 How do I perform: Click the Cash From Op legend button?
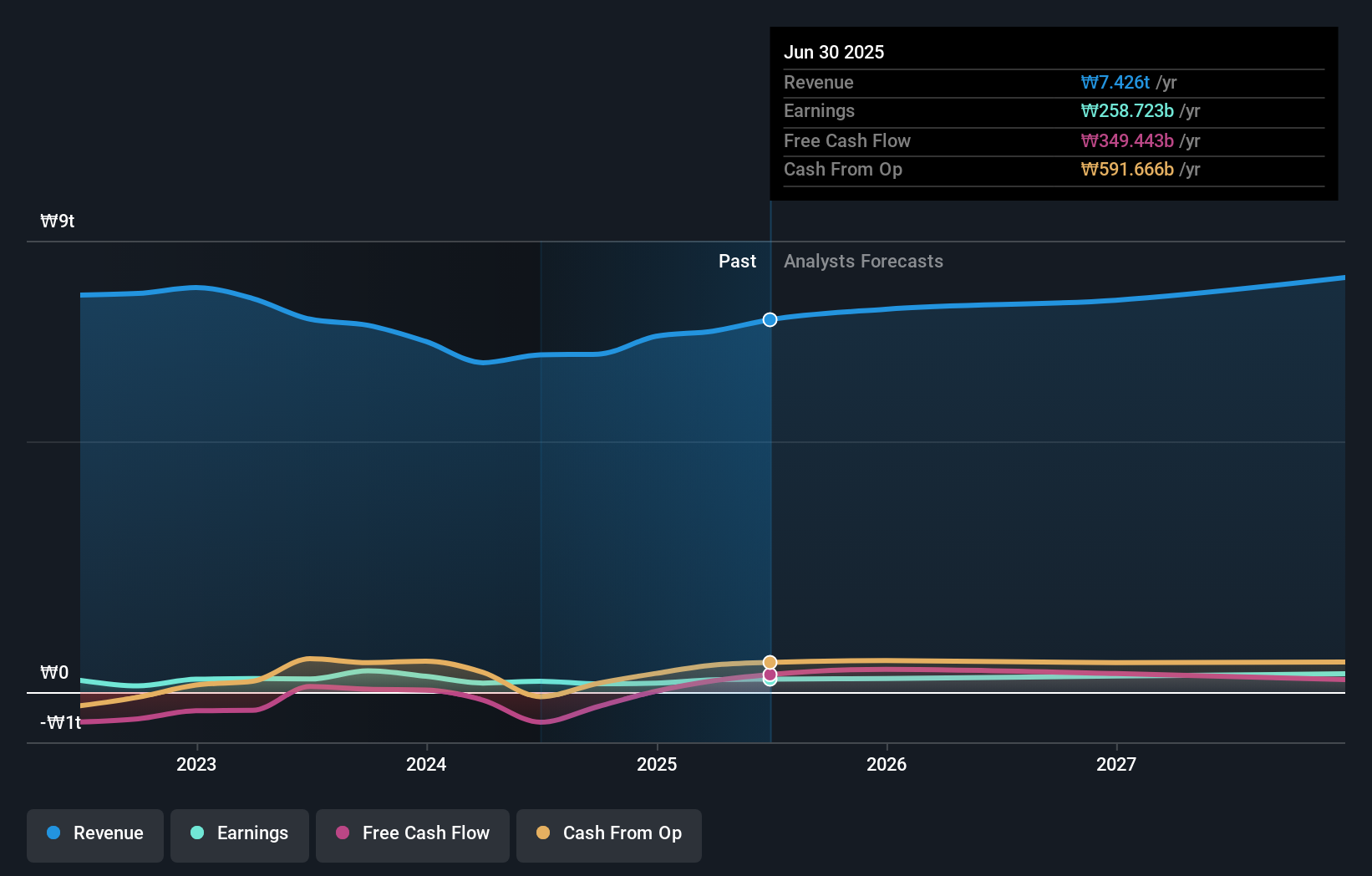608,833
